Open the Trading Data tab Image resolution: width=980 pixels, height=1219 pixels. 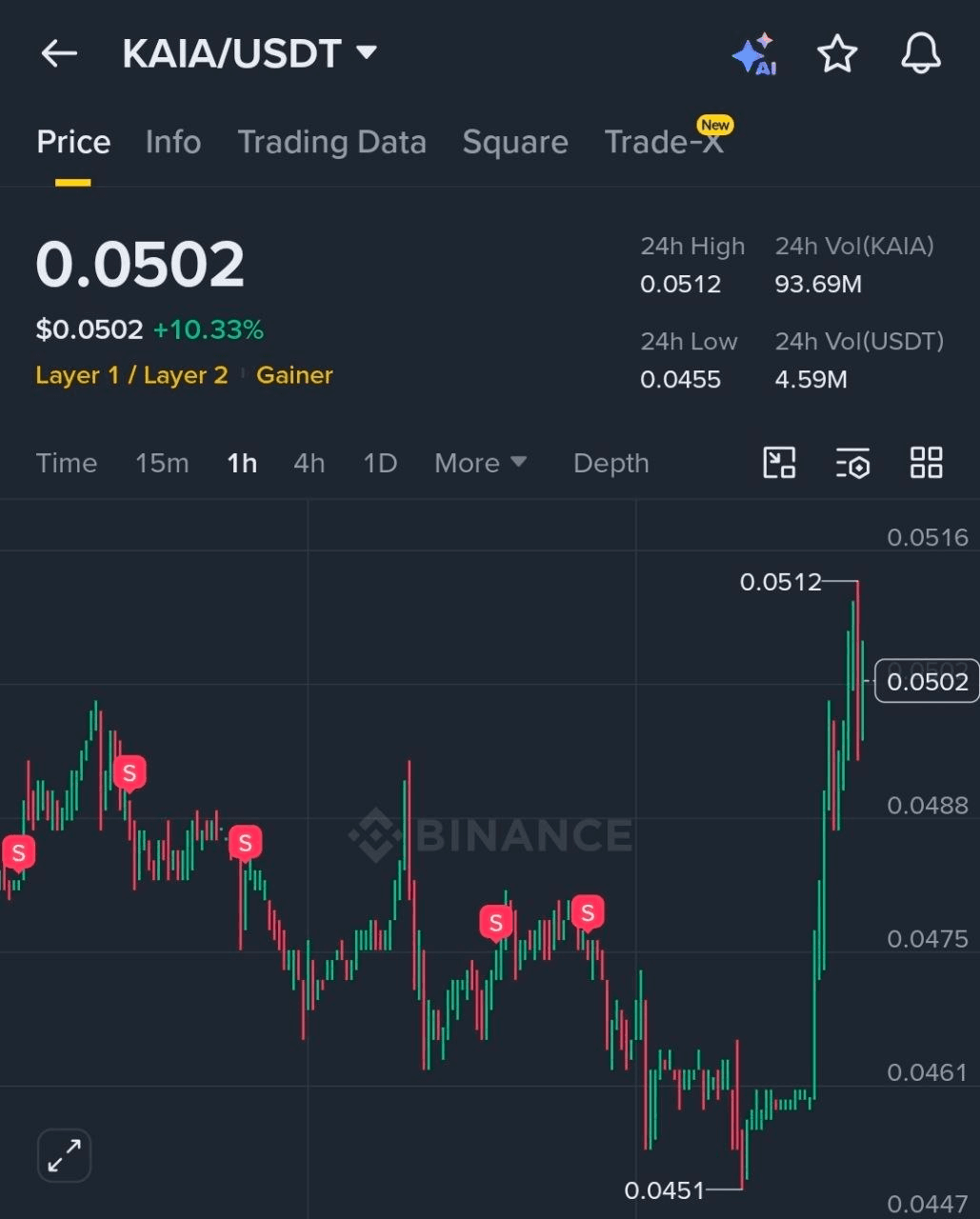pyautogui.click(x=331, y=142)
